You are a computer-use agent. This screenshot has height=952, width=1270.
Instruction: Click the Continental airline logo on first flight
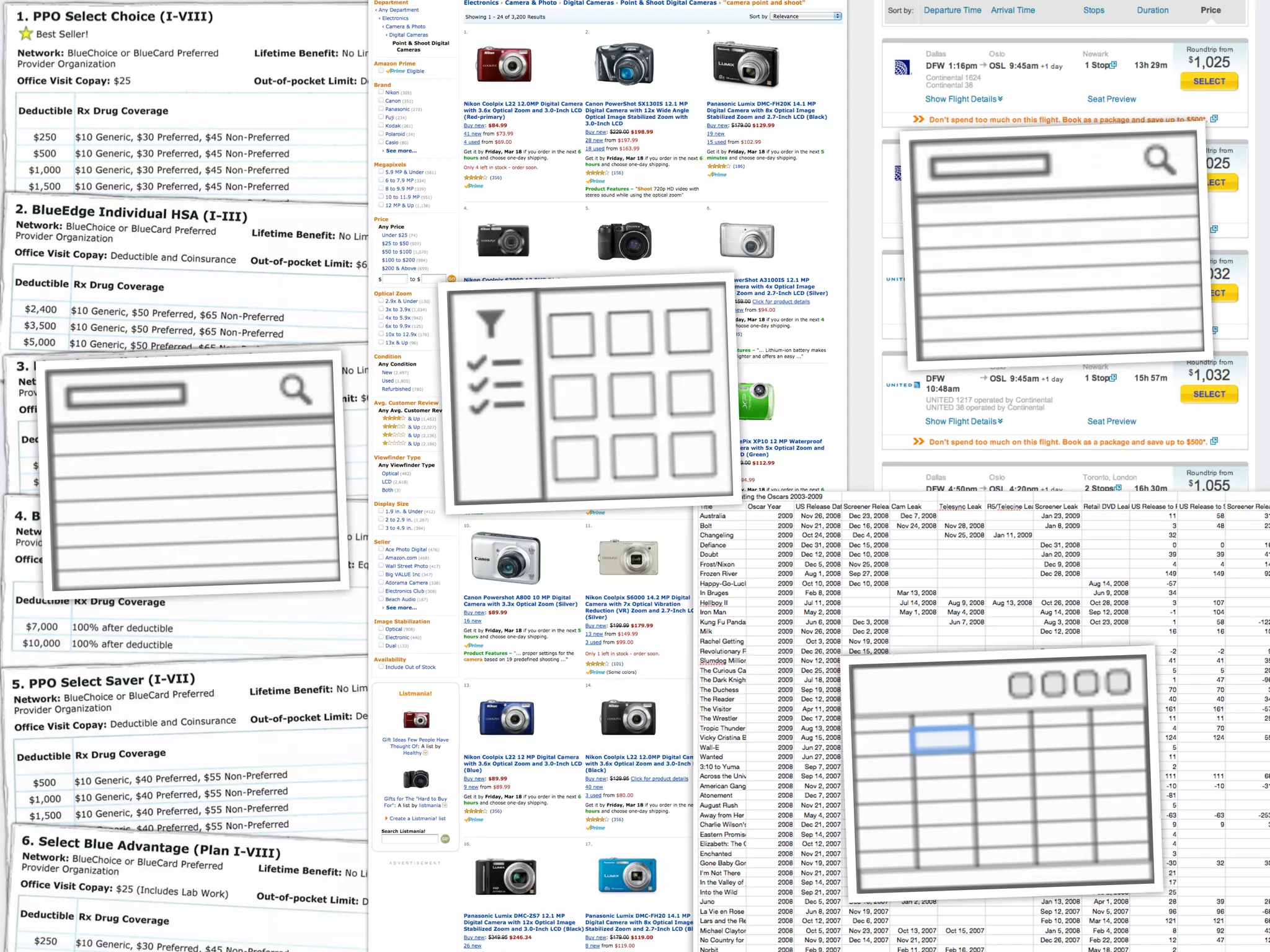pos(902,68)
